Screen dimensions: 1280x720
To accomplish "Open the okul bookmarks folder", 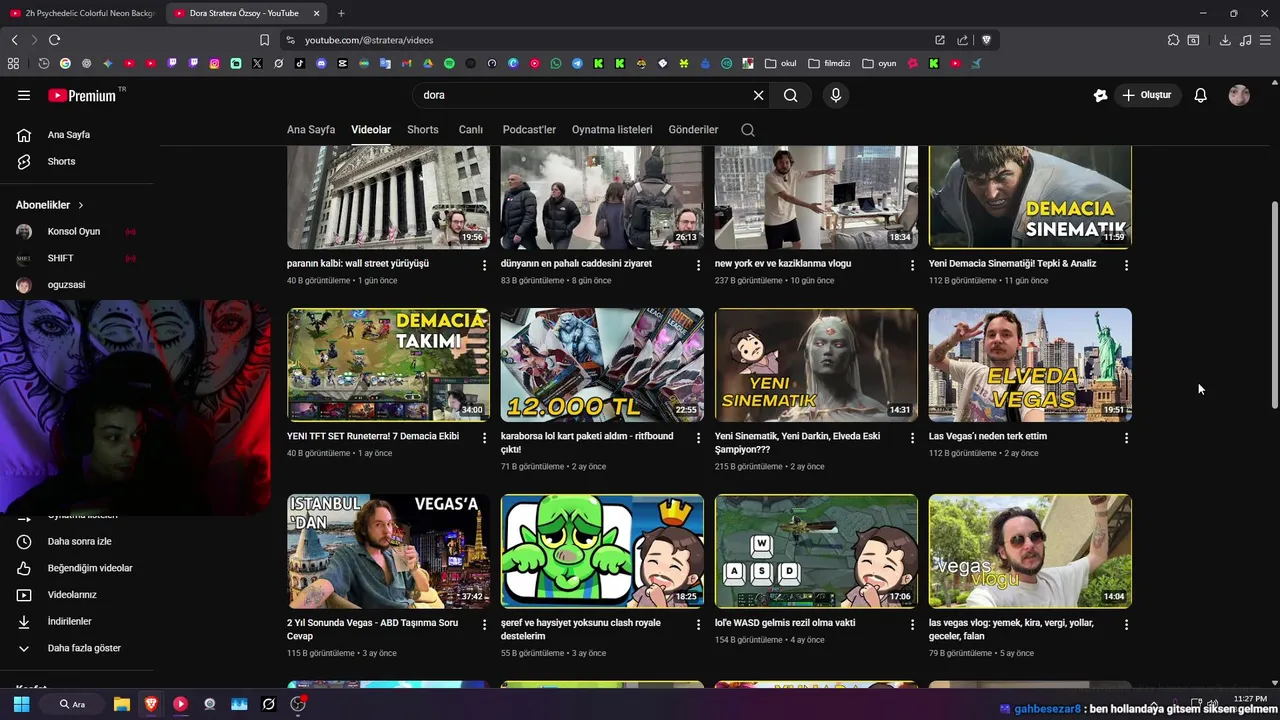I will [781, 63].
